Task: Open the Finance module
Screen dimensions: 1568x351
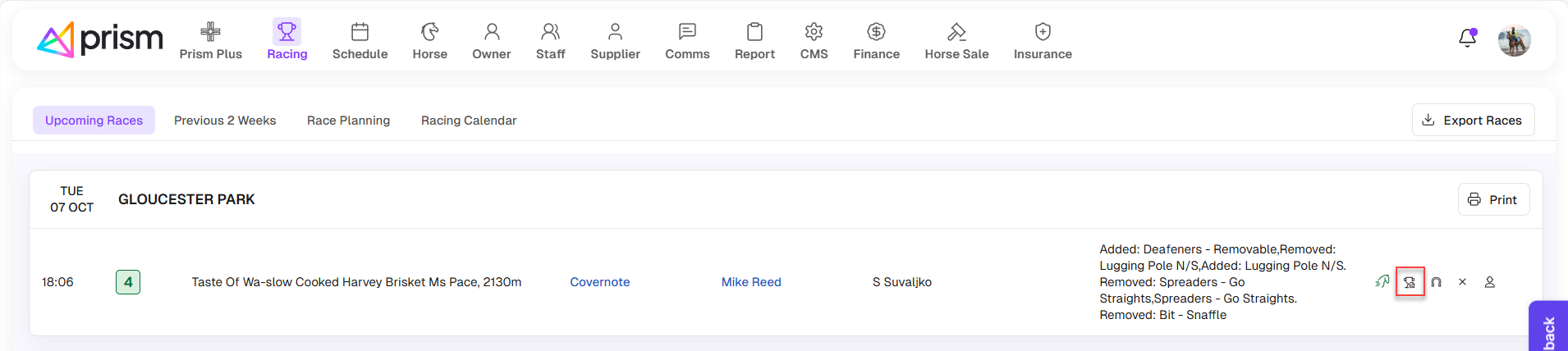Action: (x=876, y=41)
